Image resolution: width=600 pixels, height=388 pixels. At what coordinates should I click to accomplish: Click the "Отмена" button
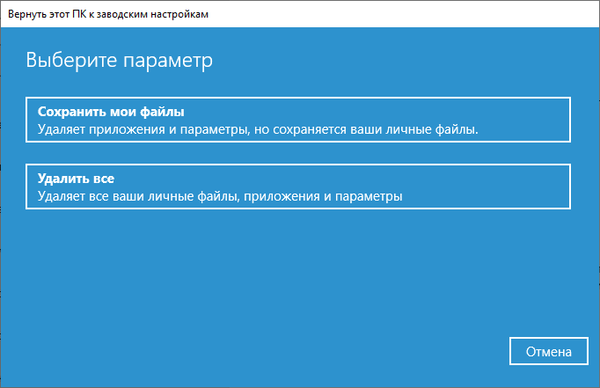pyautogui.click(x=549, y=351)
